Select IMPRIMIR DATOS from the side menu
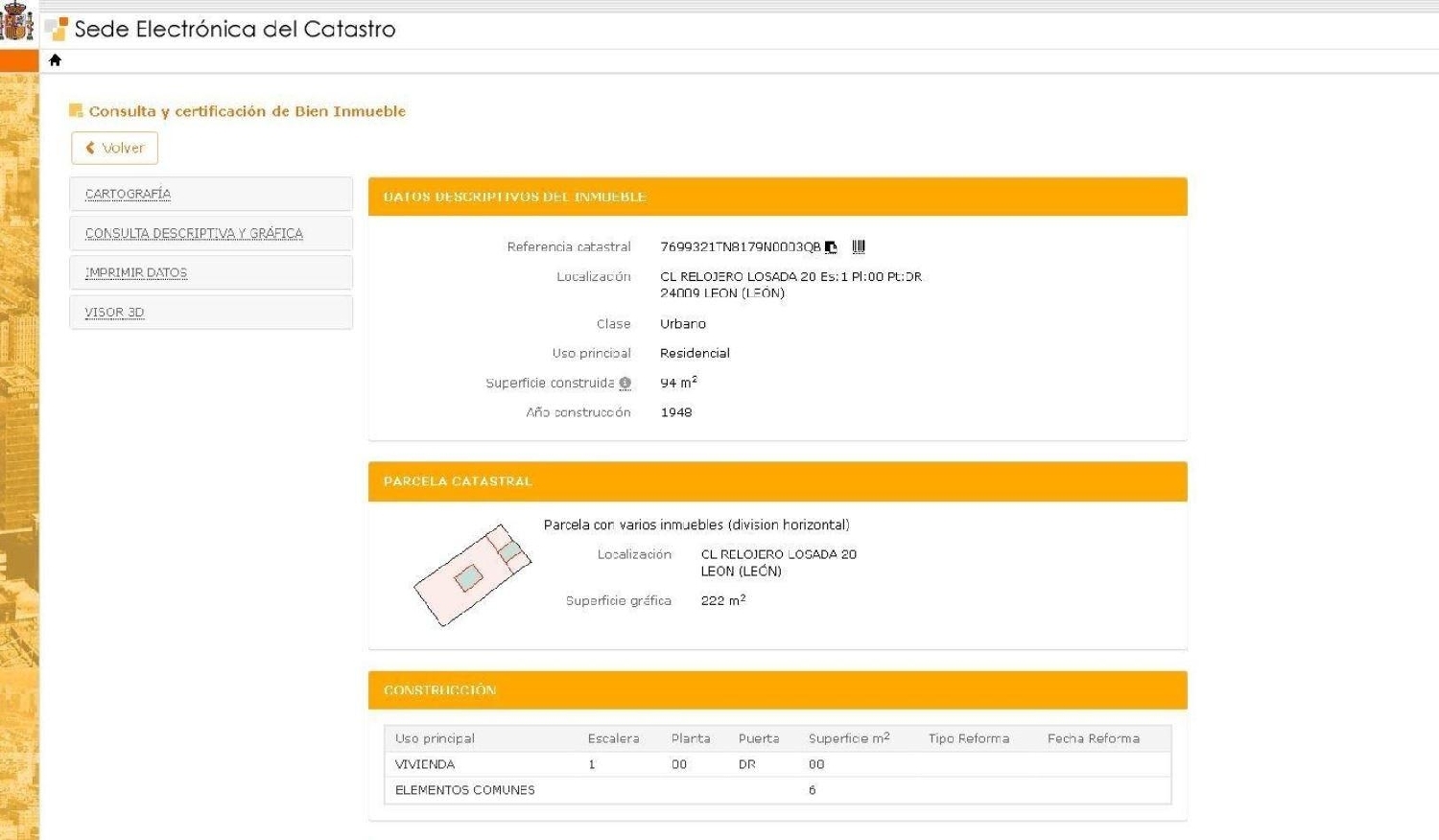Screen dimensions: 1439x840 coord(136,273)
